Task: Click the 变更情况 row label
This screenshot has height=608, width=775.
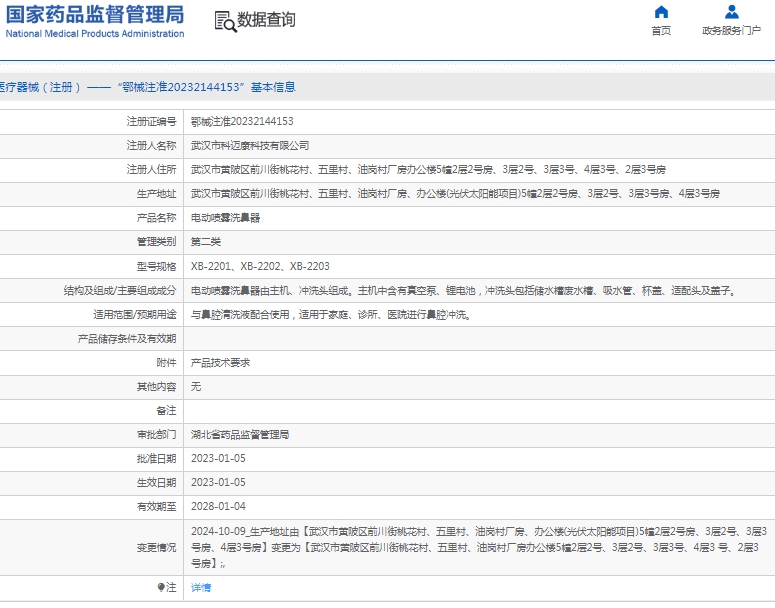Action: pyautogui.click(x=156, y=548)
